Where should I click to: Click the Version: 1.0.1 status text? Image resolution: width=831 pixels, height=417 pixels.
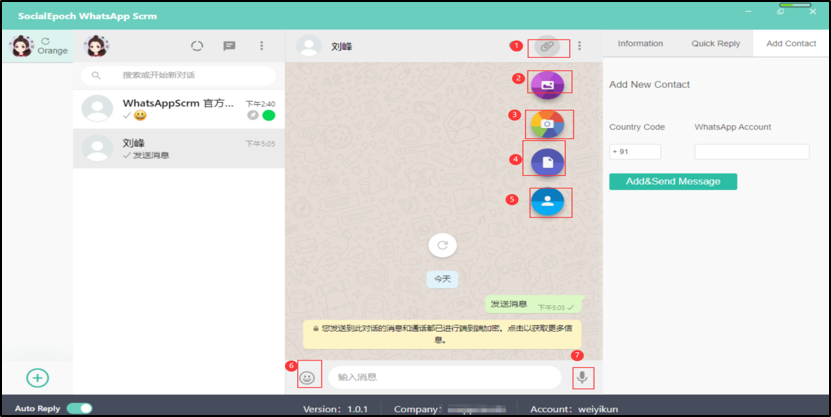[x=335, y=409]
